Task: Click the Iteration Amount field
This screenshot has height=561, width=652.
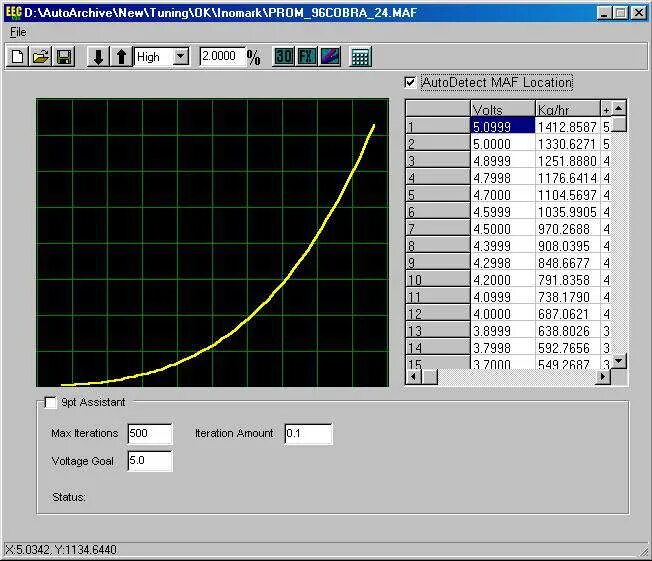Action: [308, 434]
